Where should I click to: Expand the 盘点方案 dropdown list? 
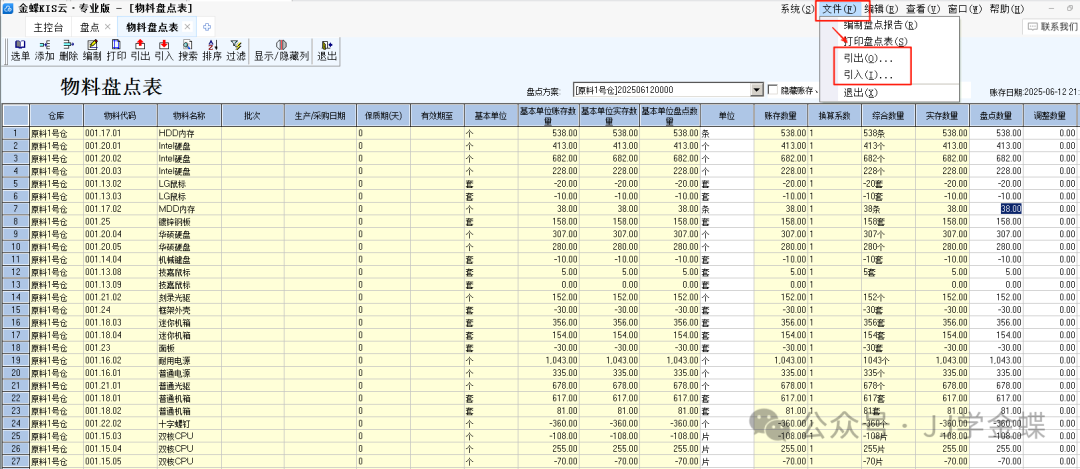(758, 90)
